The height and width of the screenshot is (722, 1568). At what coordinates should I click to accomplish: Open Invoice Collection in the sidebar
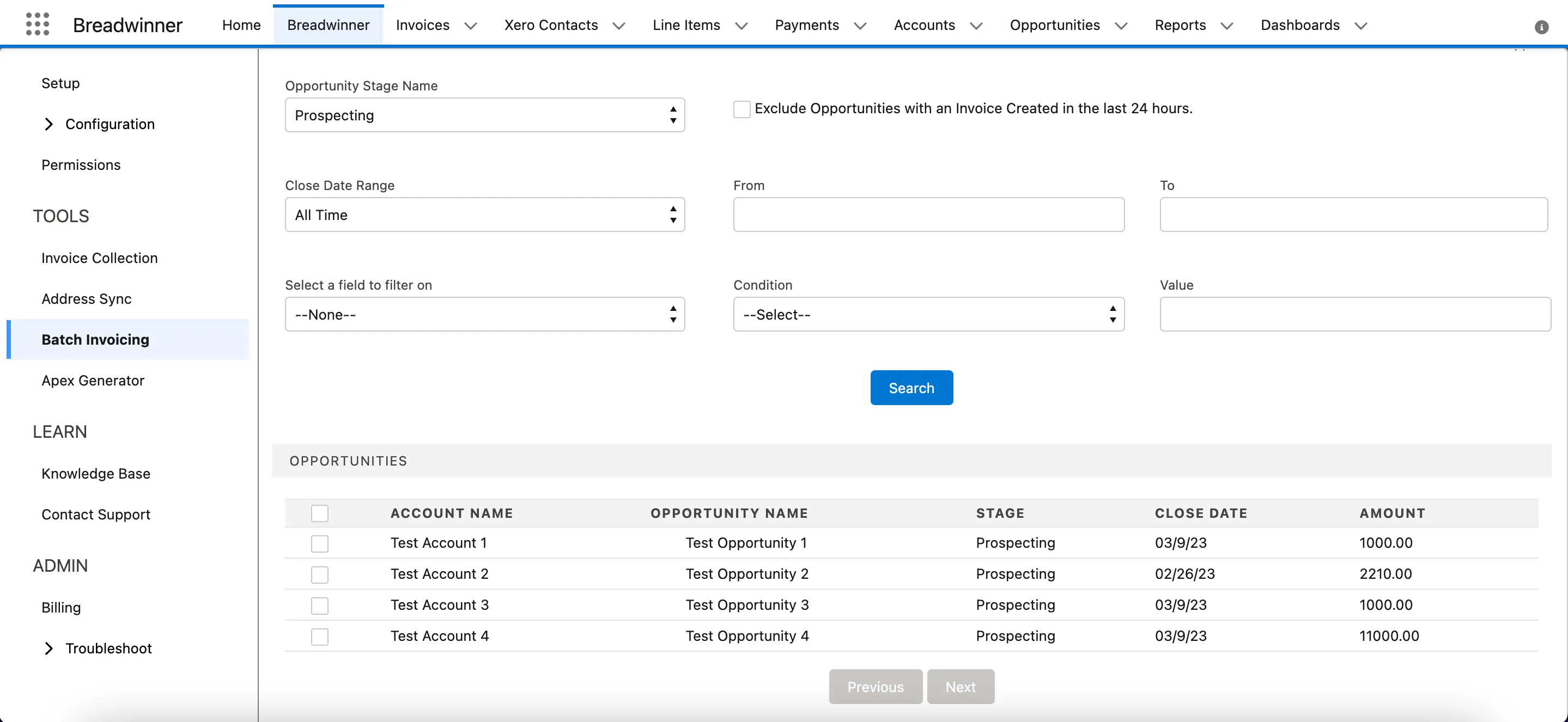(99, 258)
